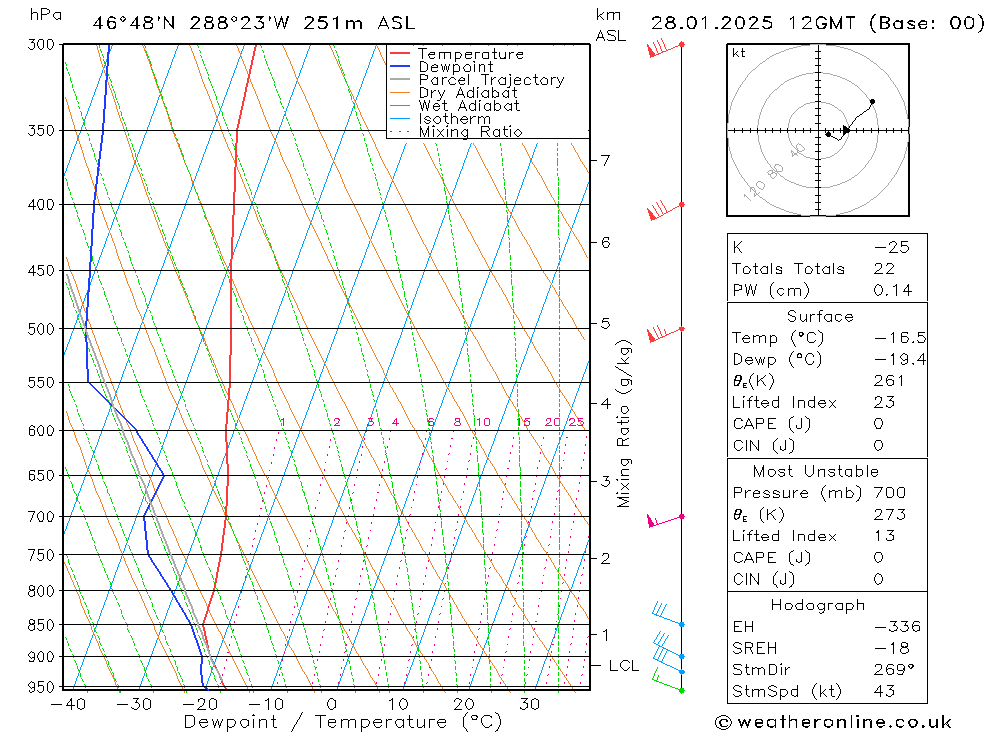This screenshot has height=733, width=1000.
Task: Click the Pressure (mb) value 700
Action: coord(890,492)
